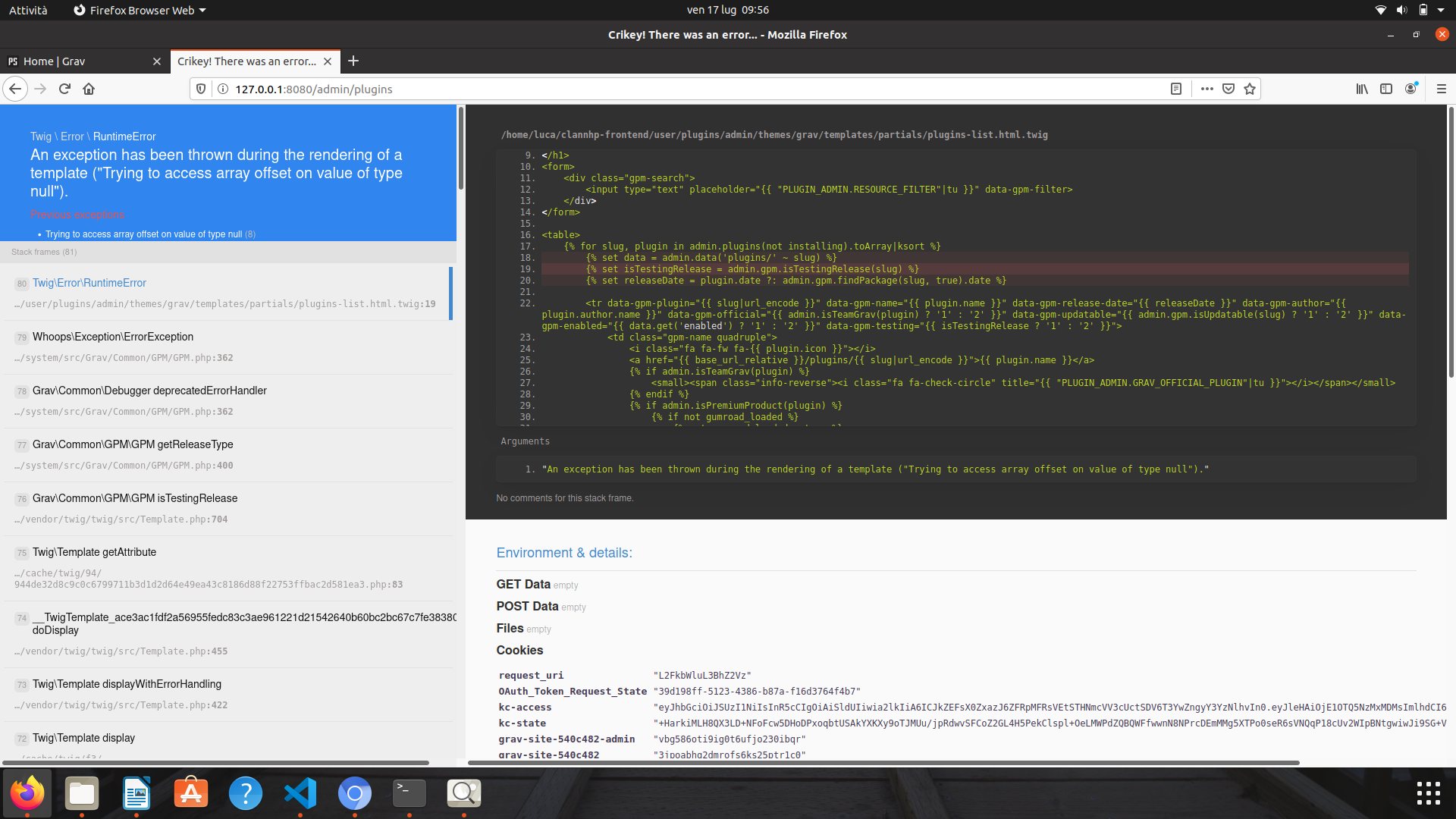Click the POST Data label
The width and height of the screenshot is (1456, 819).
pos(527,606)
